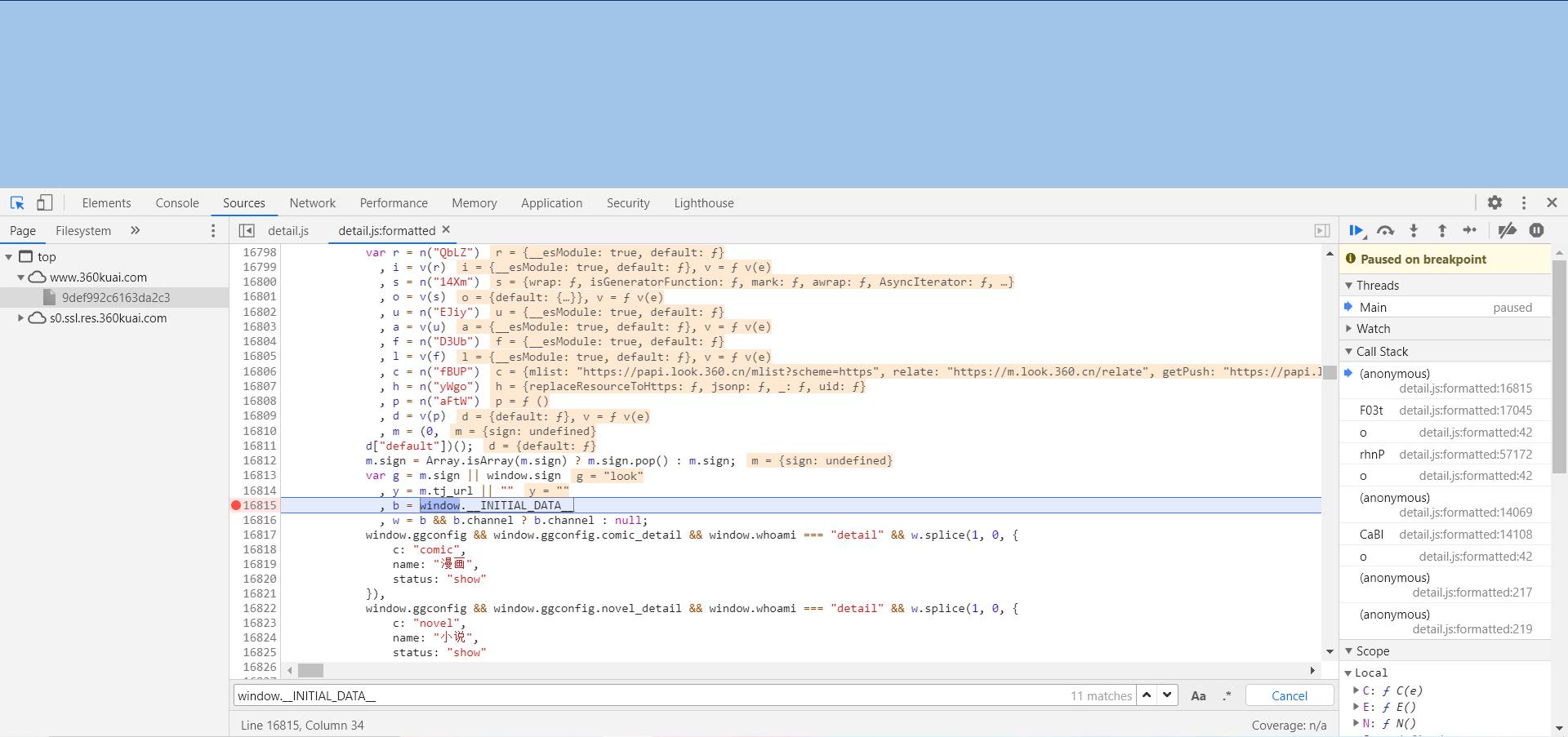Step out of current function
1568x737 pixels.
point(1442,231)
